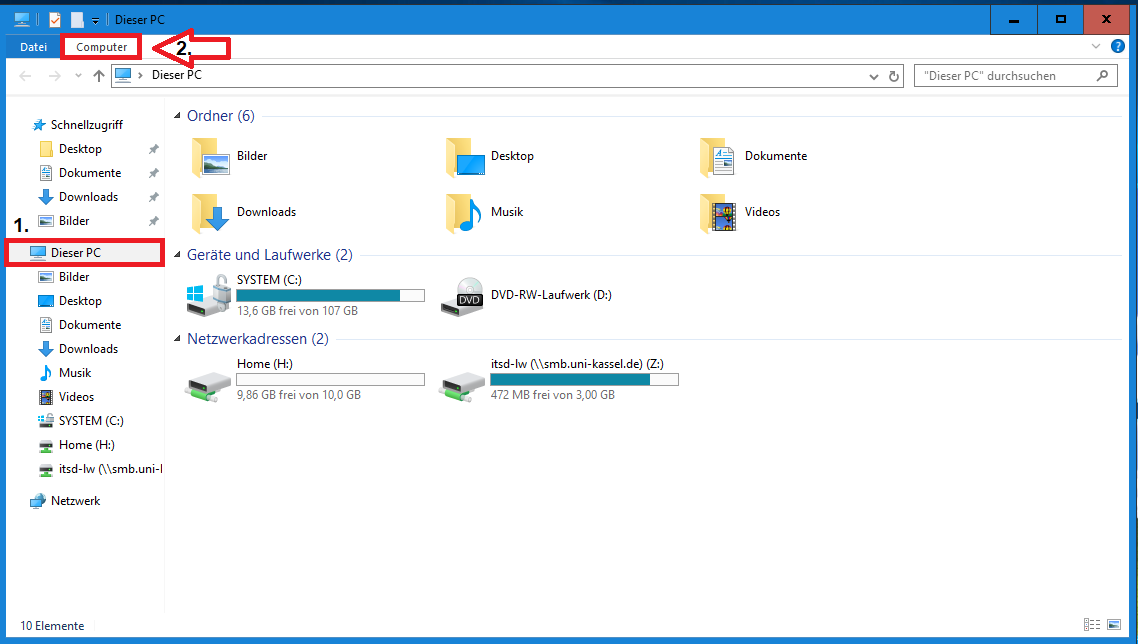Open the Datei menu
Screen dimensions: 1138x644
[33, 47]
